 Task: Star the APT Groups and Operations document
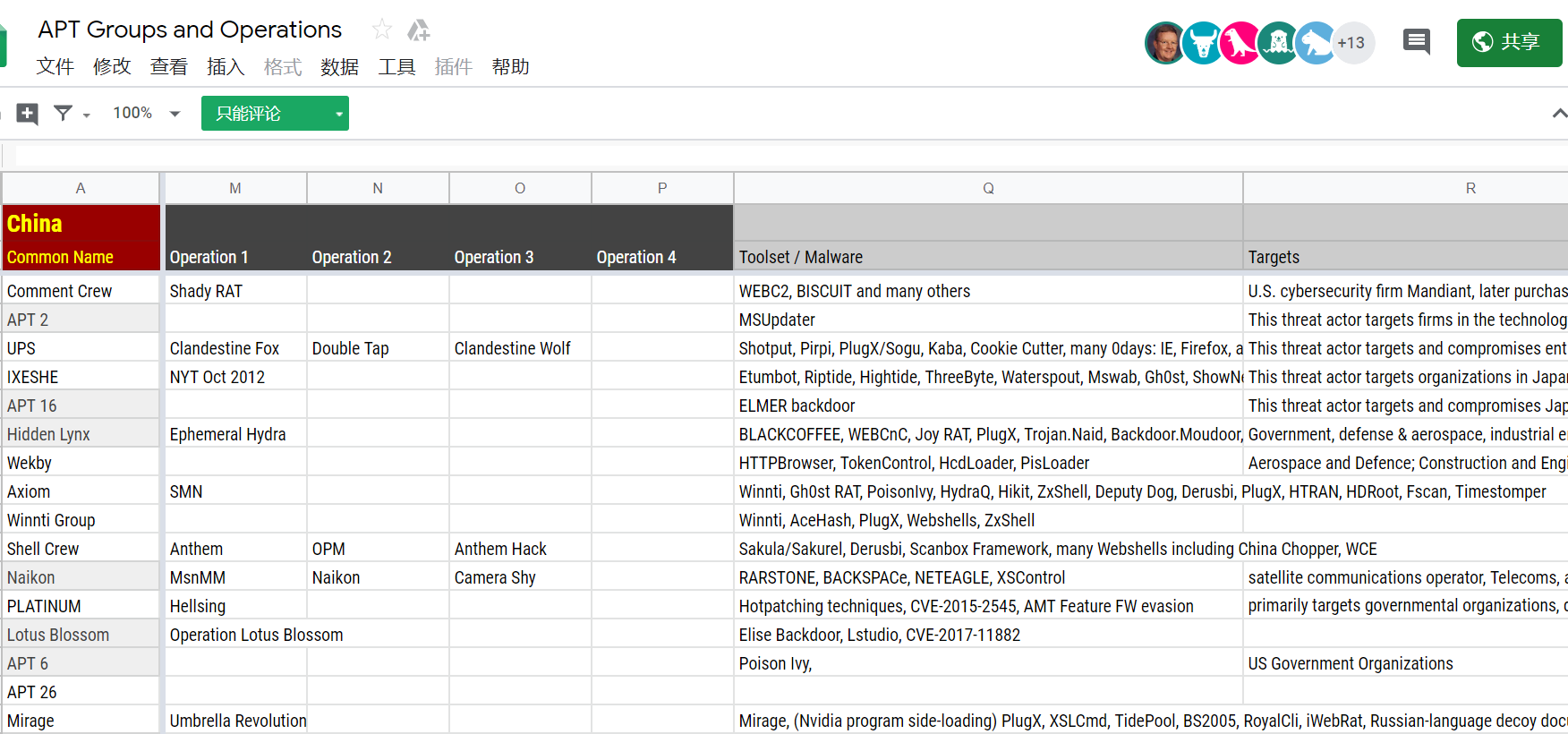click(382, 30)
